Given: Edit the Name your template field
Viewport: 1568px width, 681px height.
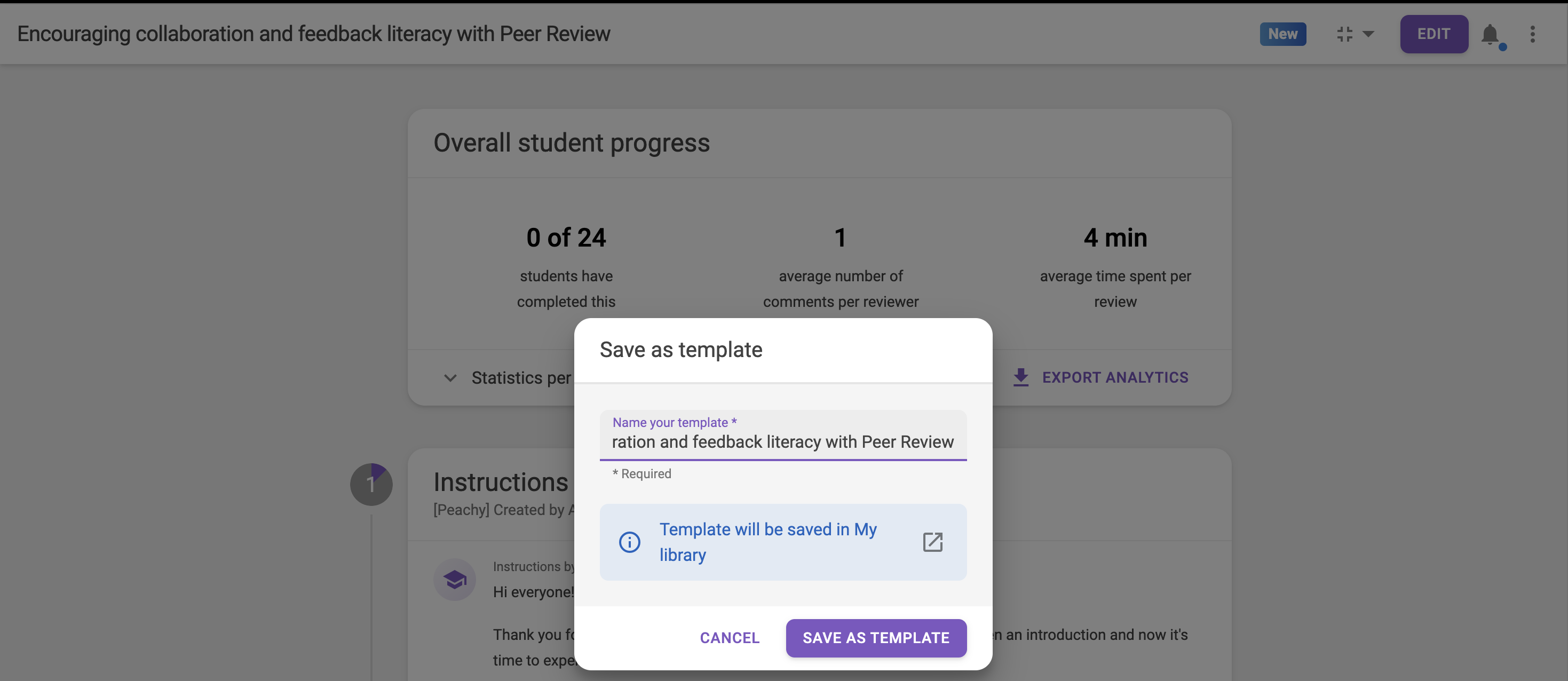Looking at the screenshot, I should tap(783, 435).
